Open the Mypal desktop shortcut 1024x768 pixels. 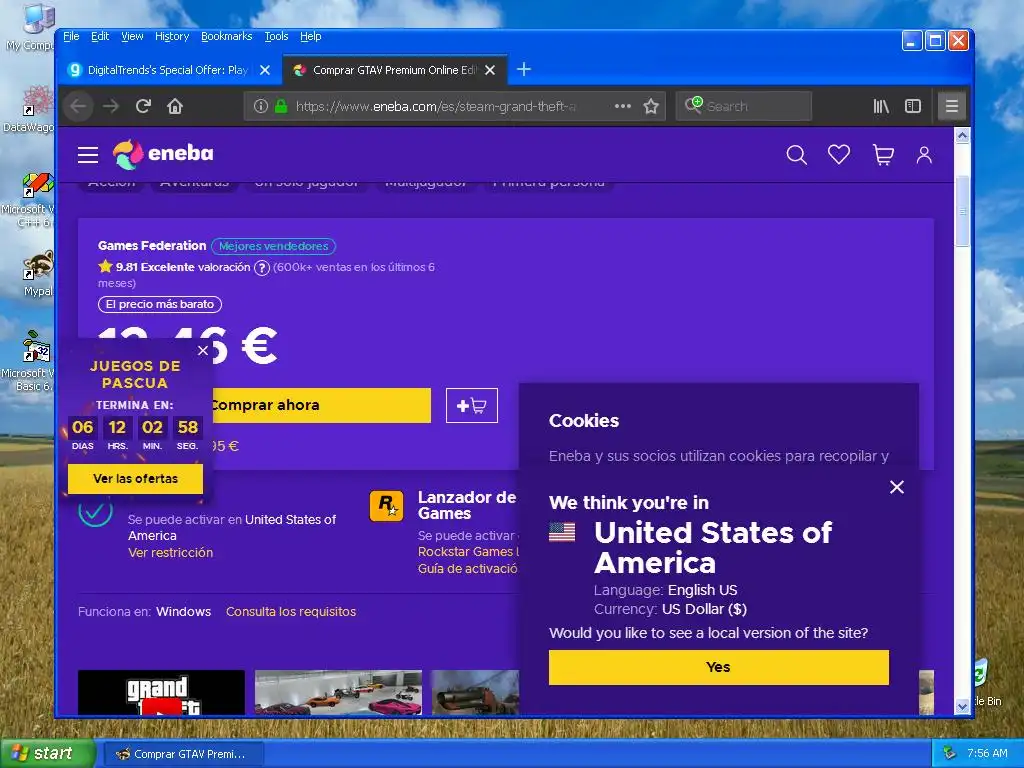tap(37, 273)
